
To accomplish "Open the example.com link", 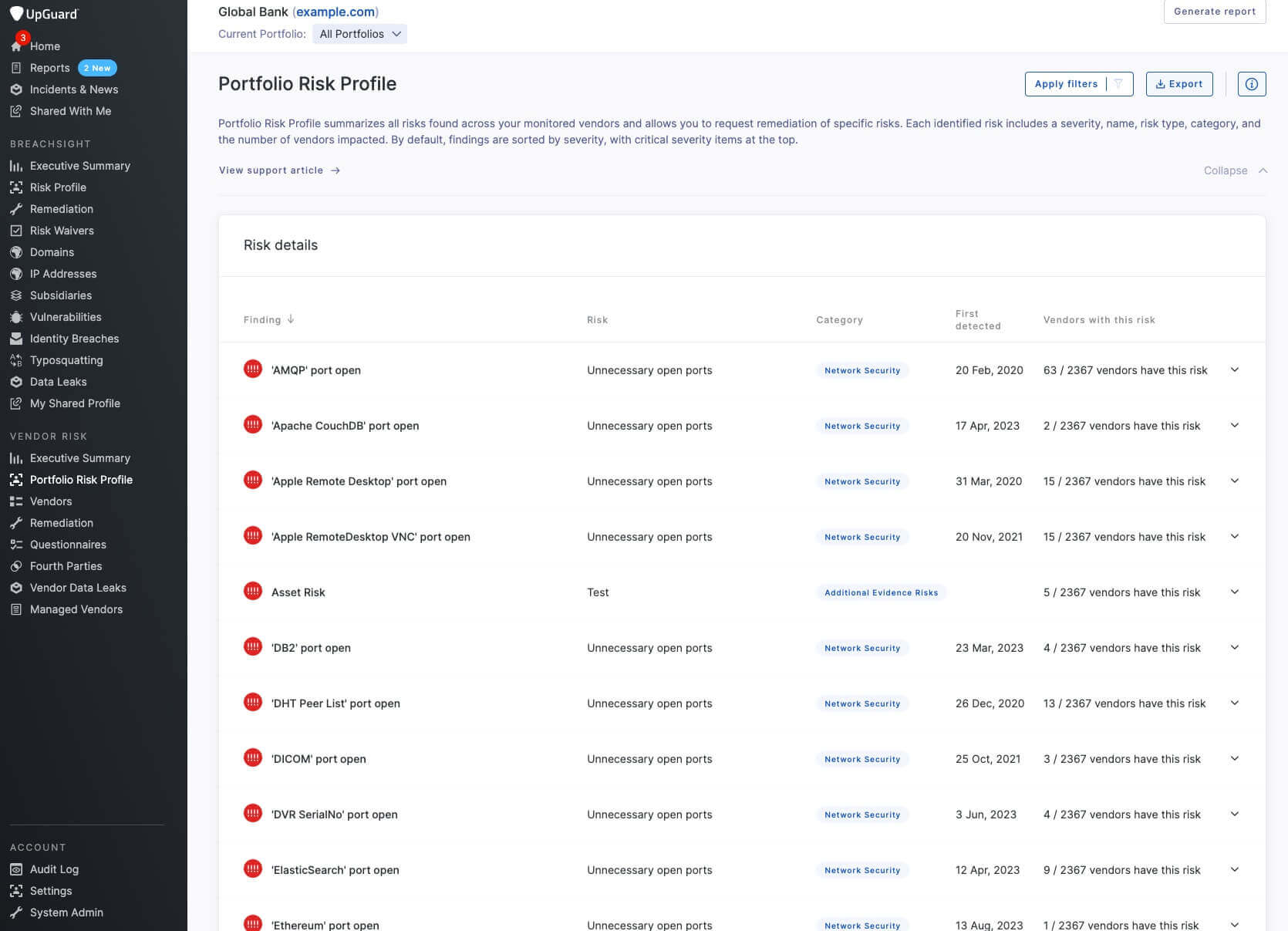I will pyautogui.click(x=336, y=12).
